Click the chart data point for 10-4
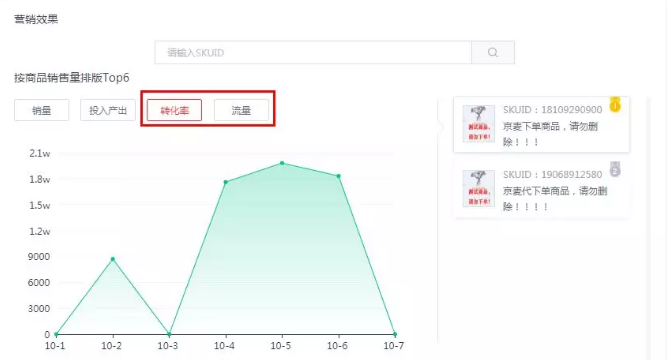 [x=226, y=182]
